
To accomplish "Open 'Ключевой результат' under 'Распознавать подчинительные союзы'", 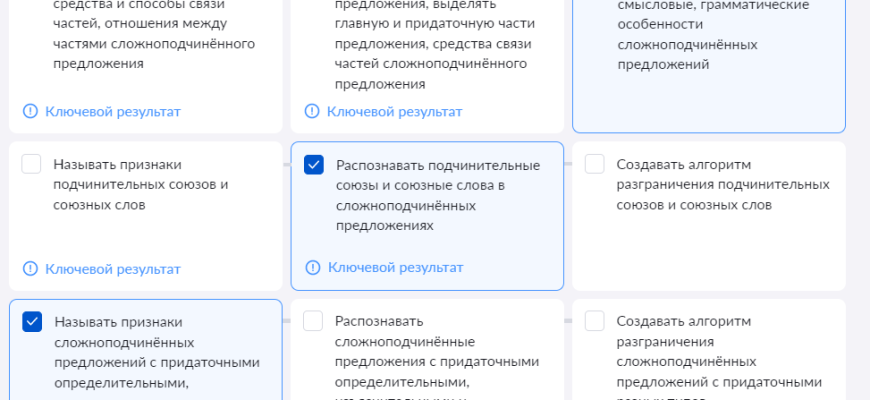I will point(395,267).
